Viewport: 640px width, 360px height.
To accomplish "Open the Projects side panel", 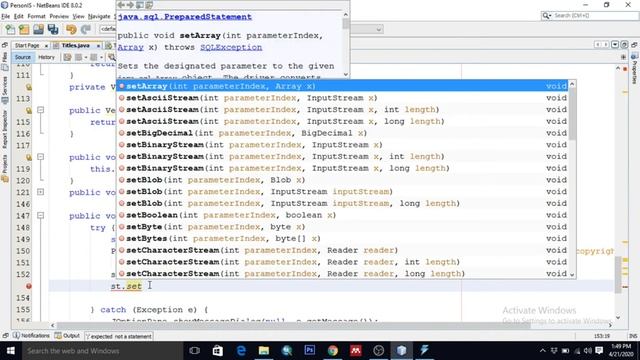I will 4,168.
